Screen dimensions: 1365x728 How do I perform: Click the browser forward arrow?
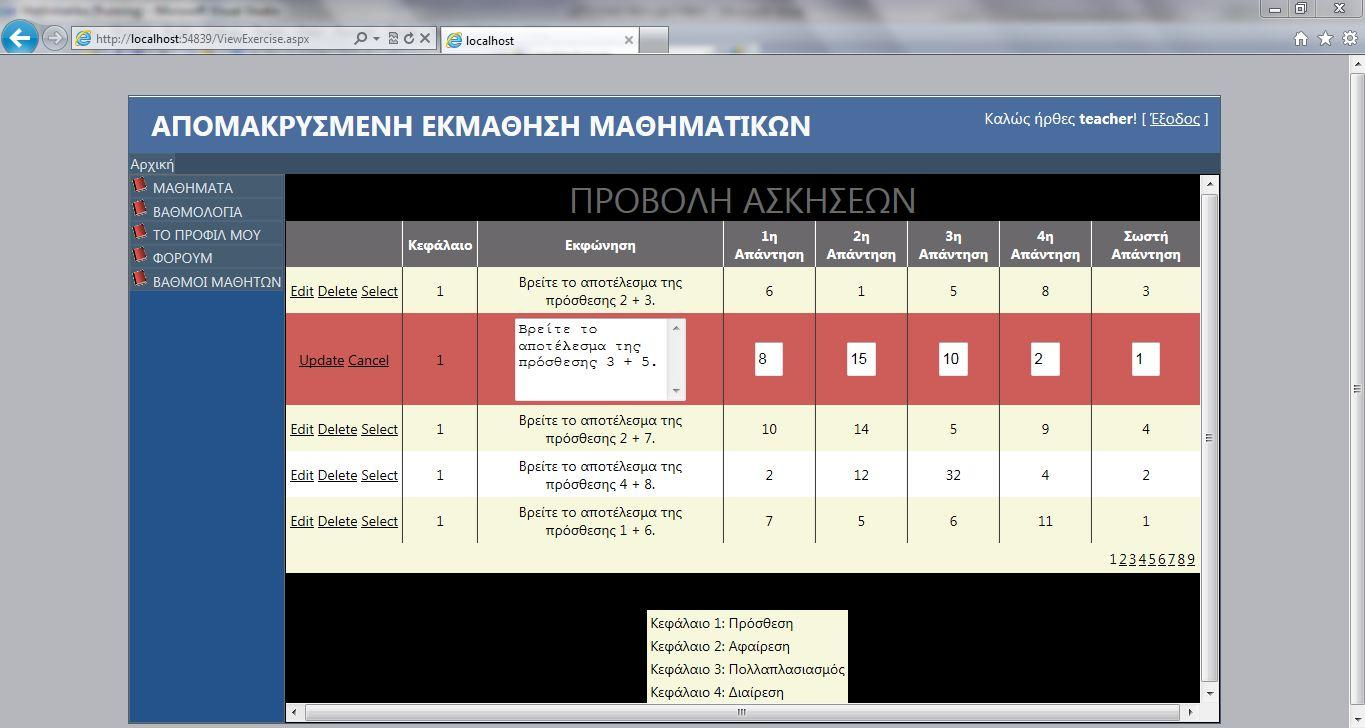[55, 39]
